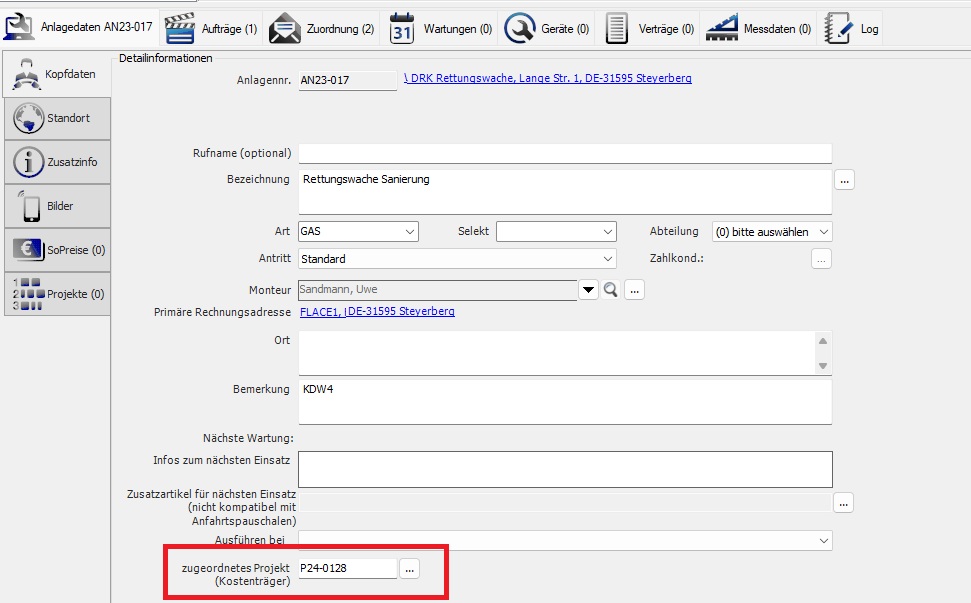971x603 pixels.
Task: Open the Verträge document tab
Action: [x=649, y=29]
